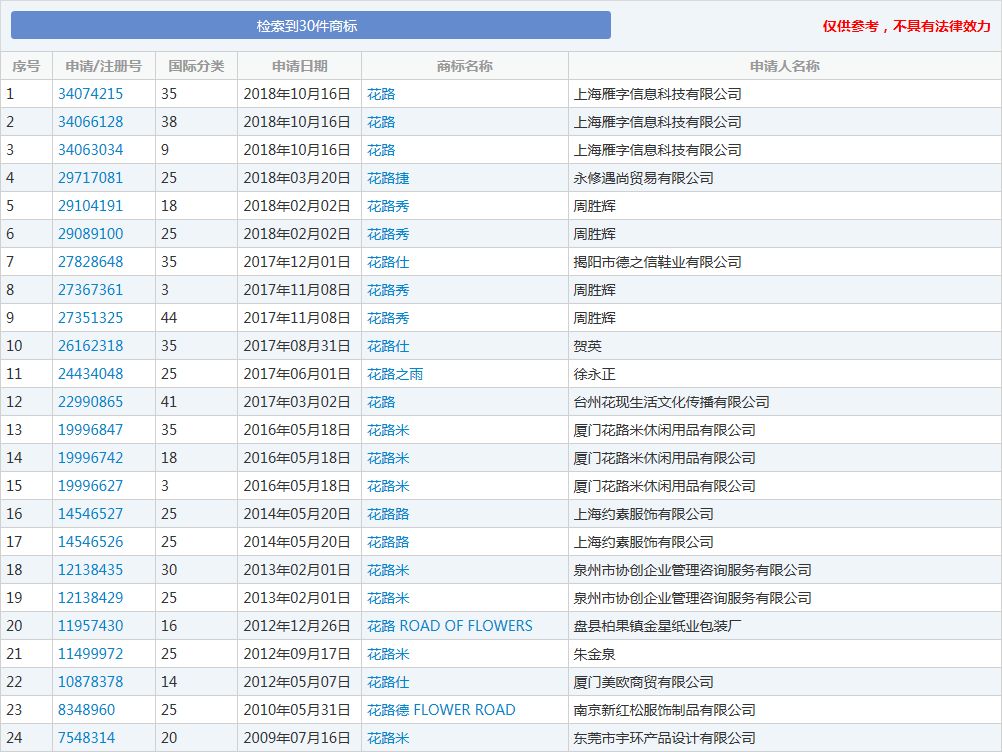Click trademark 花路米 in row 24

388,738
